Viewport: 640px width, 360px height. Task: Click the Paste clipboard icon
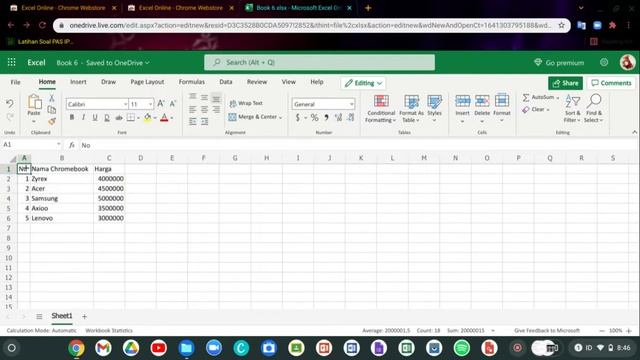pos(34,102)
